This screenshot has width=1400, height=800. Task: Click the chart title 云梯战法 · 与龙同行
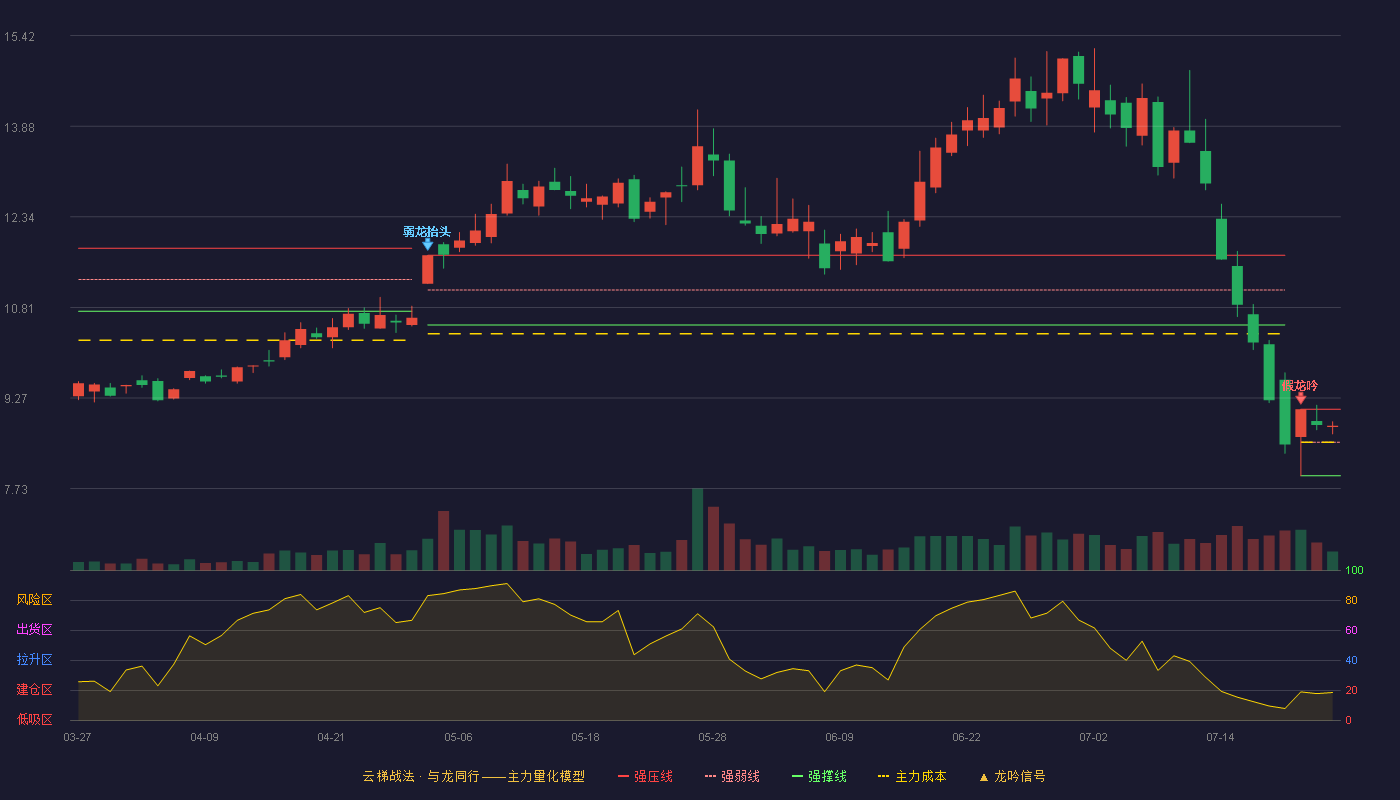click(421, 776)
